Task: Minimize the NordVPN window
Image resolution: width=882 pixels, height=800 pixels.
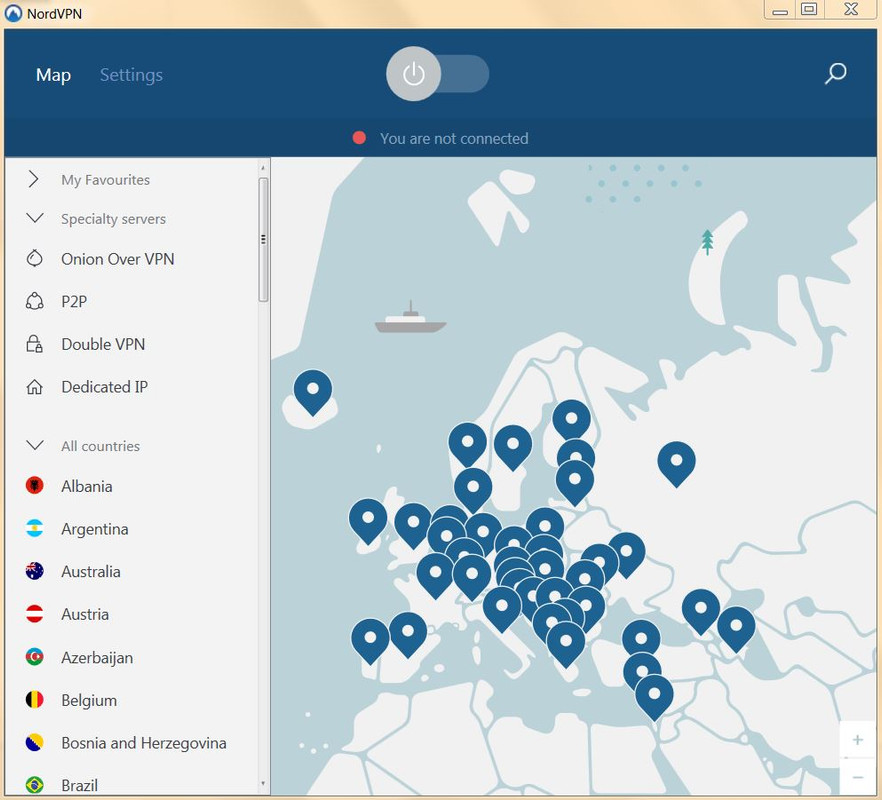Action: [x=780, y=10]
